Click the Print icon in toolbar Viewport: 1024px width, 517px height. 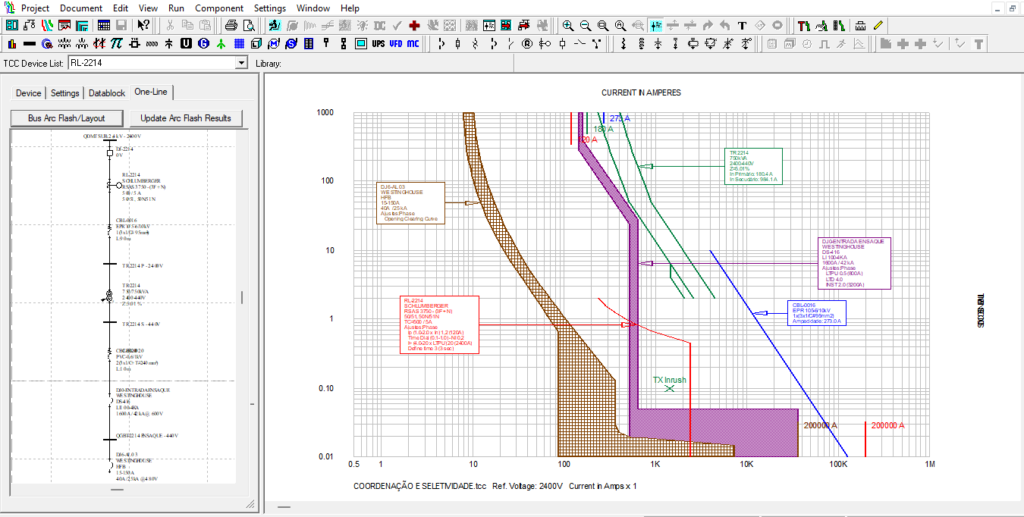tap(231, 25)
